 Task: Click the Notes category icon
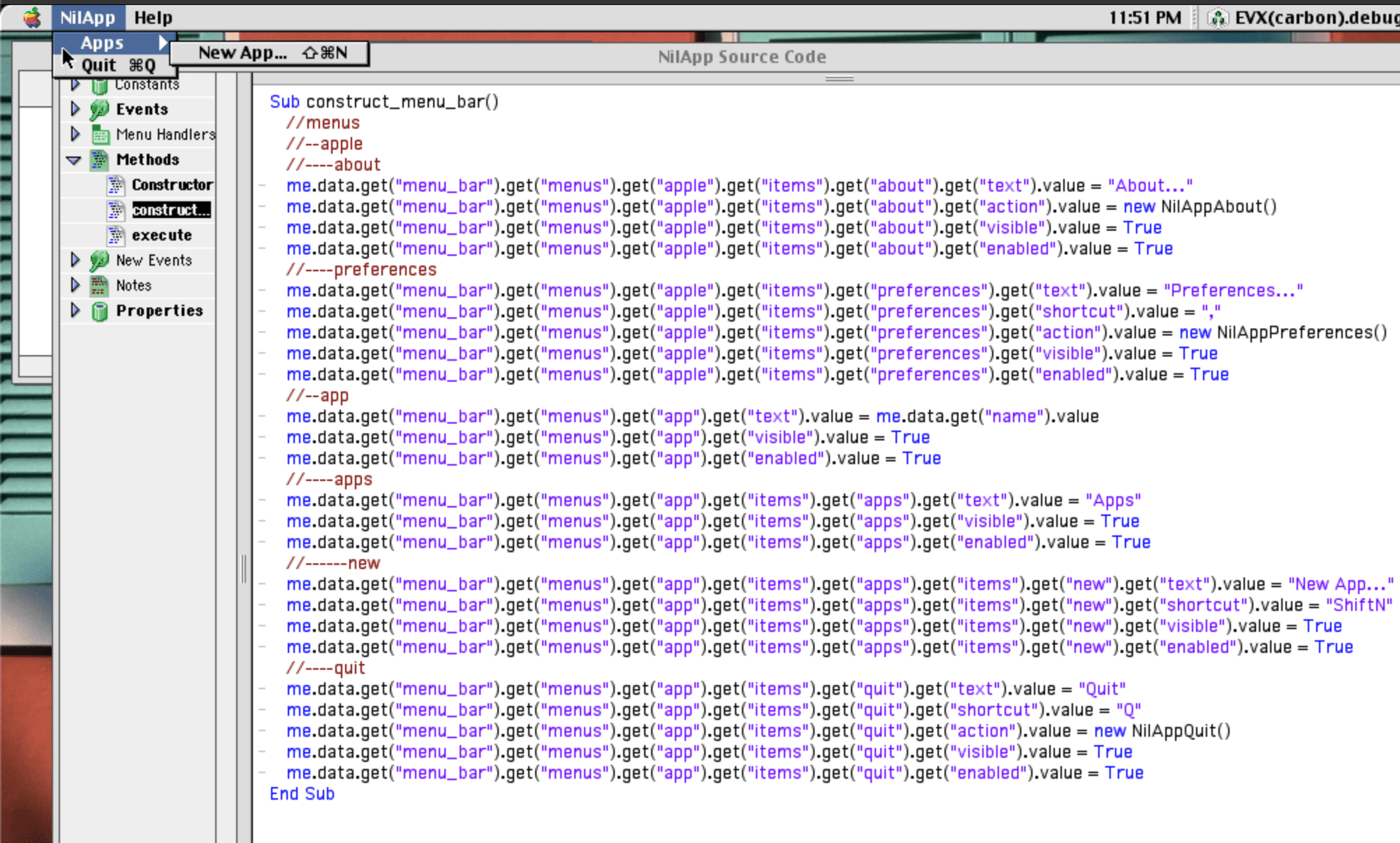point(100,285)
